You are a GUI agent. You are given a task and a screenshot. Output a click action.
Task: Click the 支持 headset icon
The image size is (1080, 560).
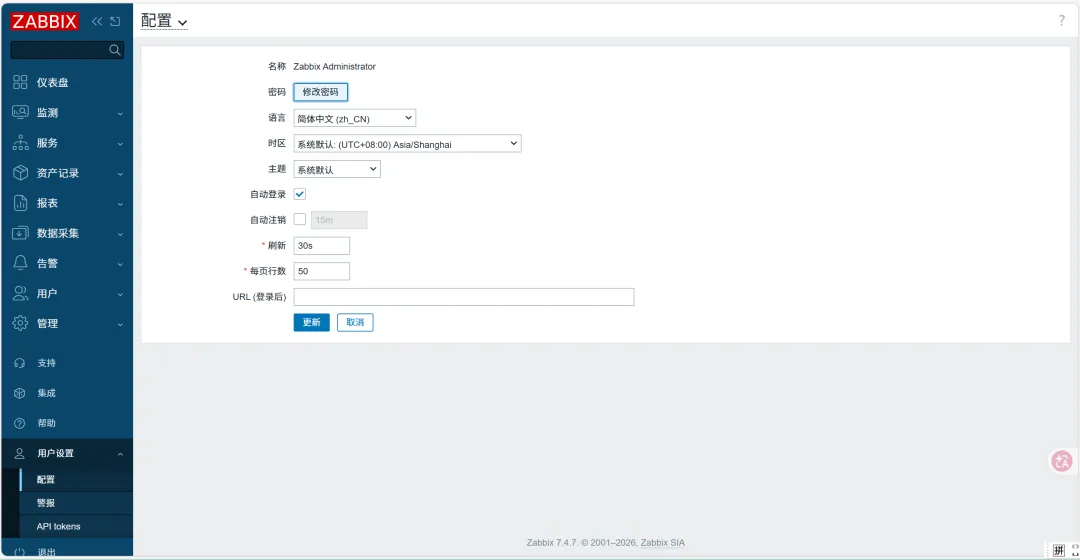(x=19, y=363)
